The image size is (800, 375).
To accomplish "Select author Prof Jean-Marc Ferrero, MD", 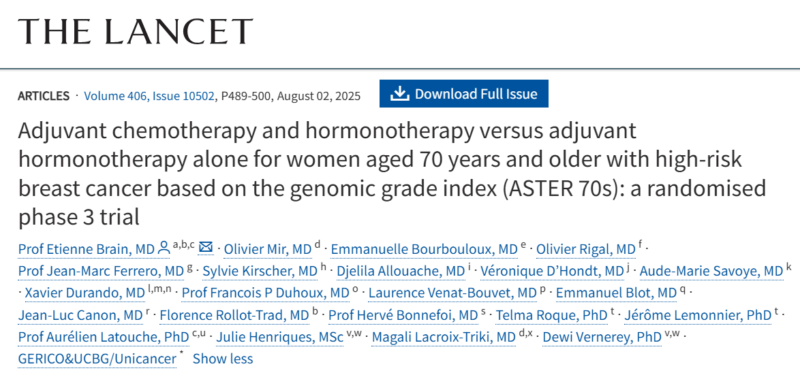I will (x=101, y=271).
